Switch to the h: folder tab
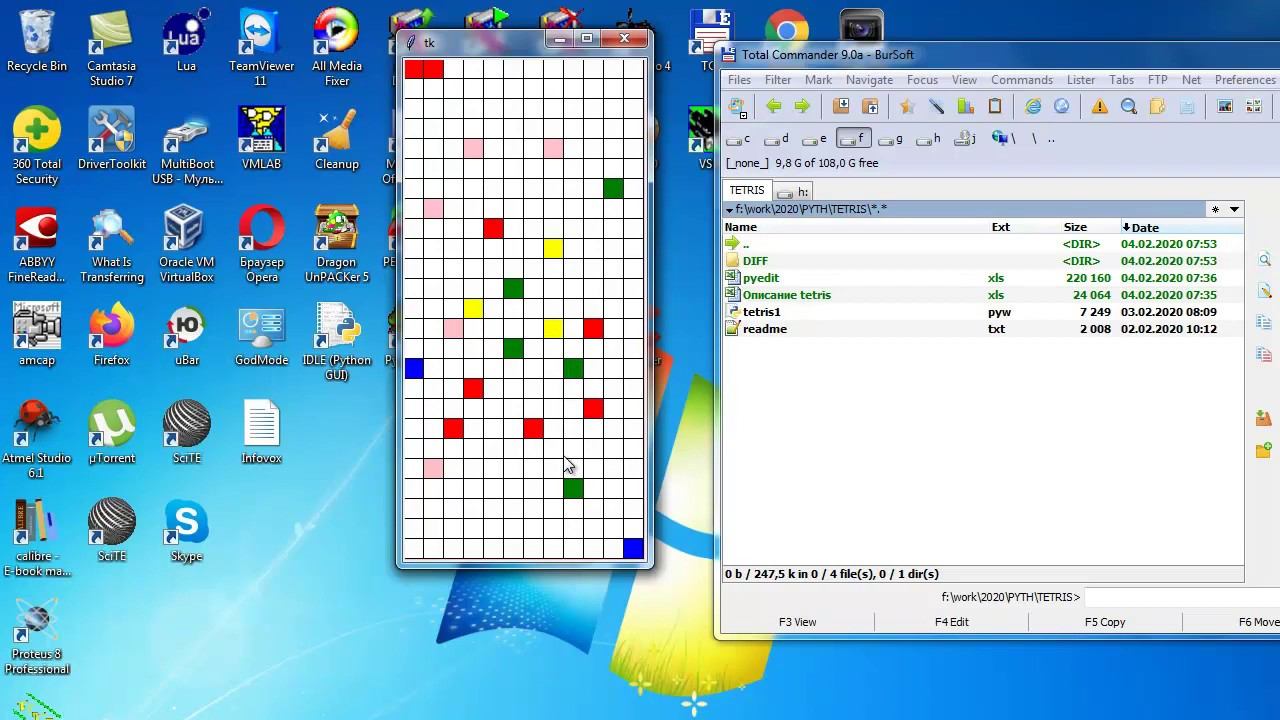1280x720 pixels. click(x=794, y=192)
